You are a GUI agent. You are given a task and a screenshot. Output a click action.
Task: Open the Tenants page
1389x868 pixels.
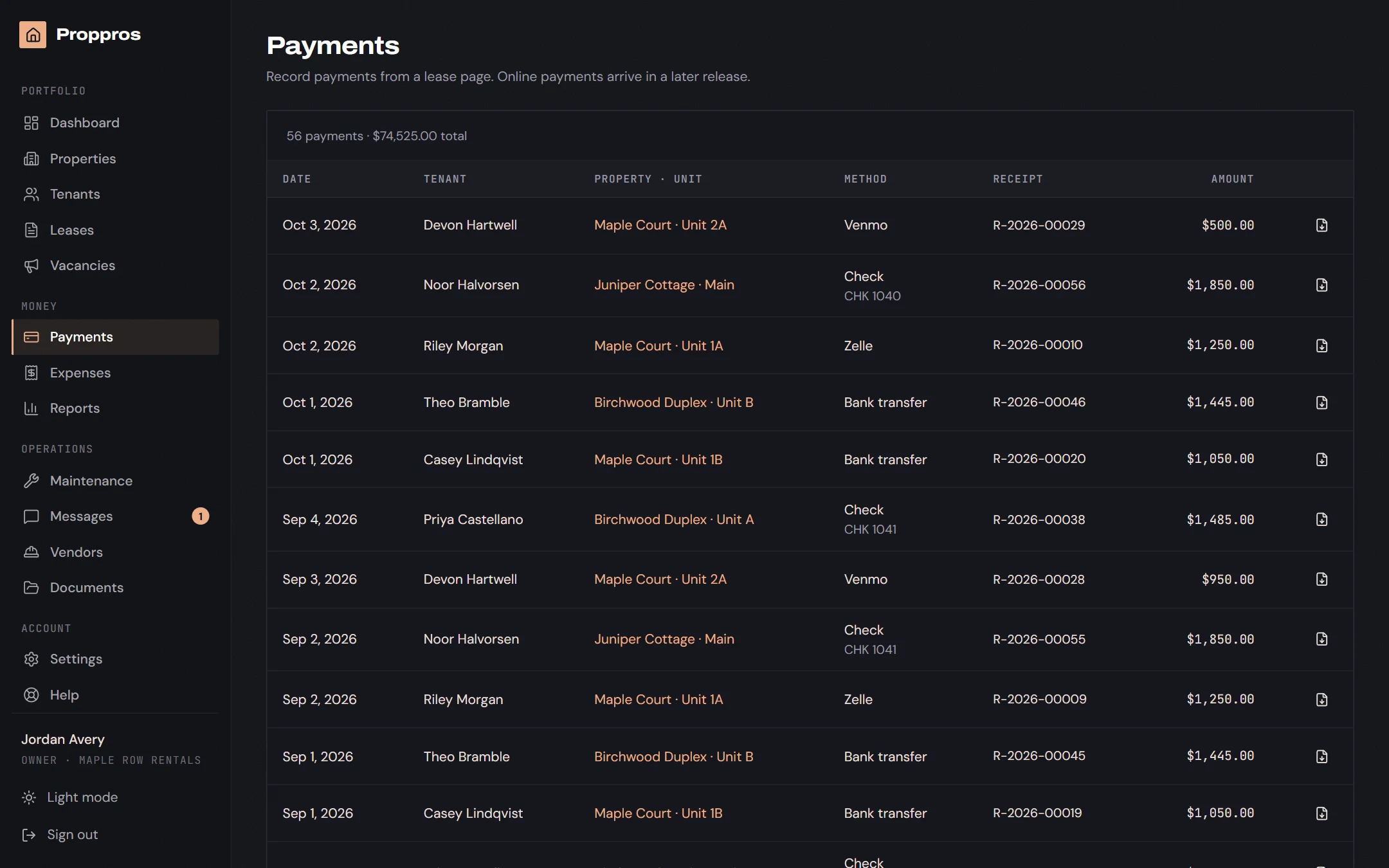pyautogui.click(x=115, y=194)
